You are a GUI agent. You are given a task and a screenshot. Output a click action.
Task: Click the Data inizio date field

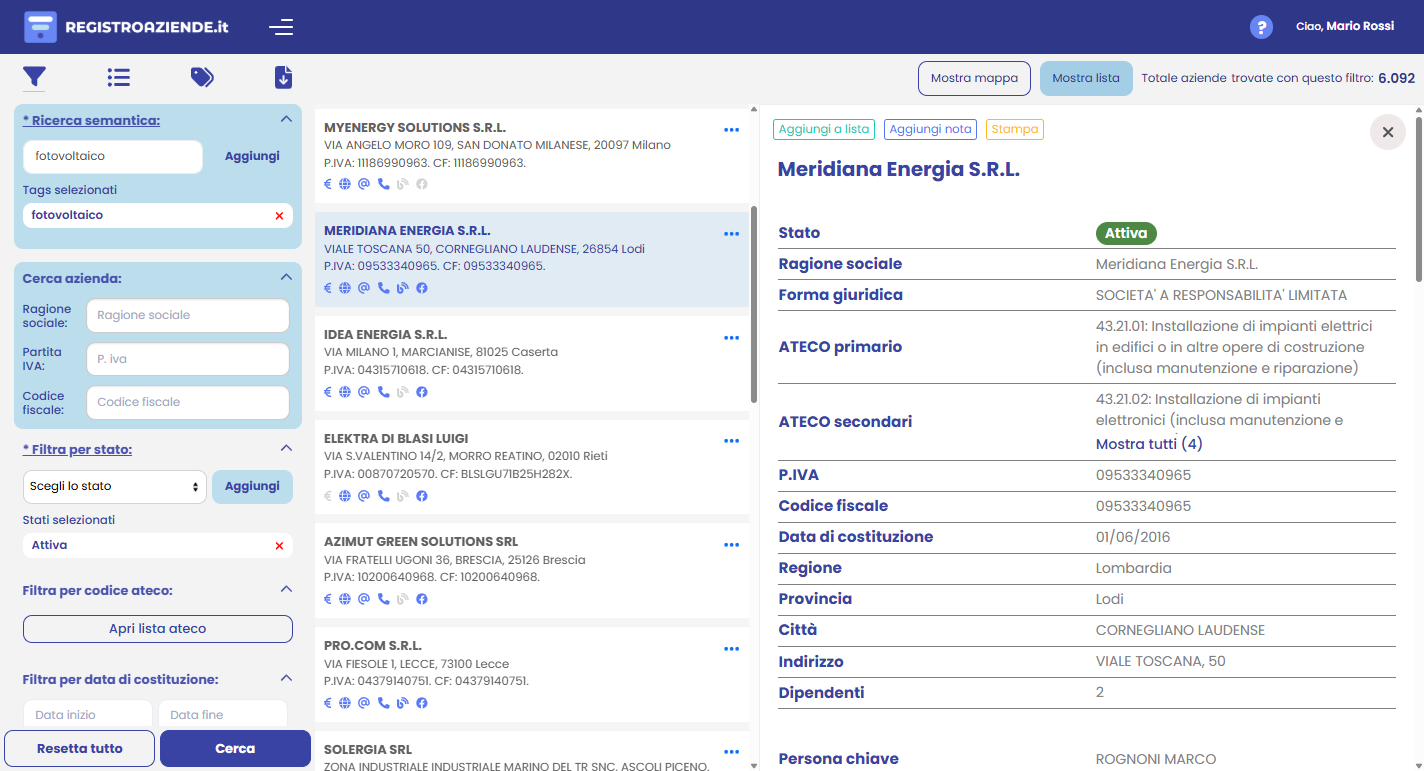point(87,714)
